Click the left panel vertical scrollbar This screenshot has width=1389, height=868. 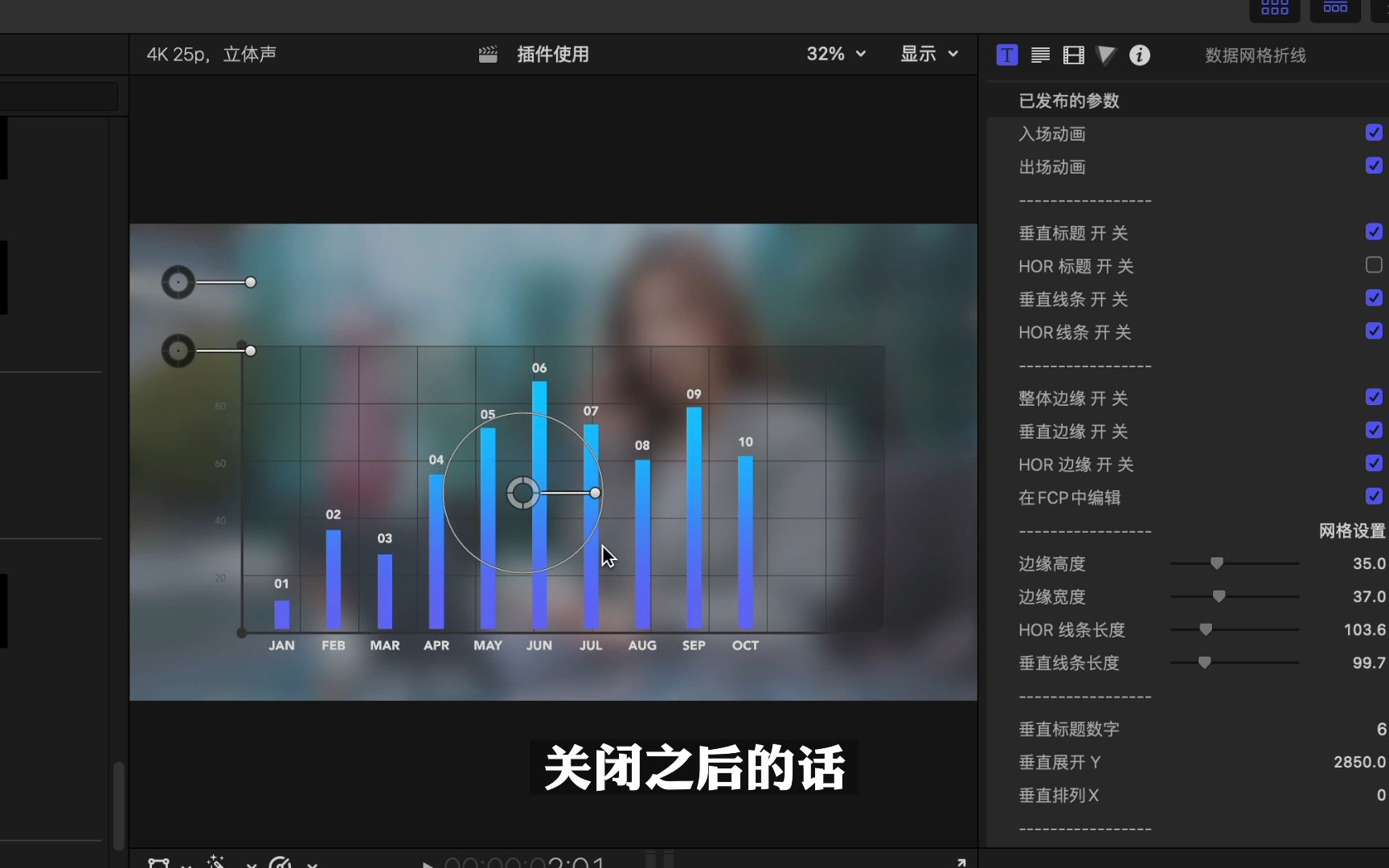tap(119, 805)
